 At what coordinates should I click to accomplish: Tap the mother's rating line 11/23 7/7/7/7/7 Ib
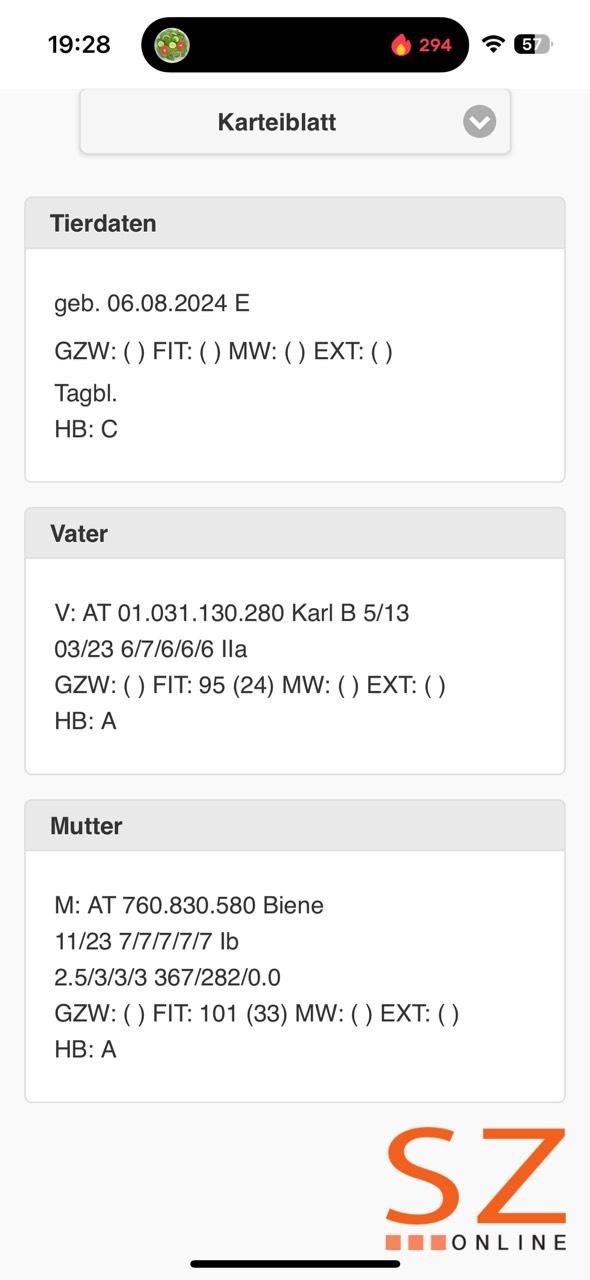click(x=146, y=941)
